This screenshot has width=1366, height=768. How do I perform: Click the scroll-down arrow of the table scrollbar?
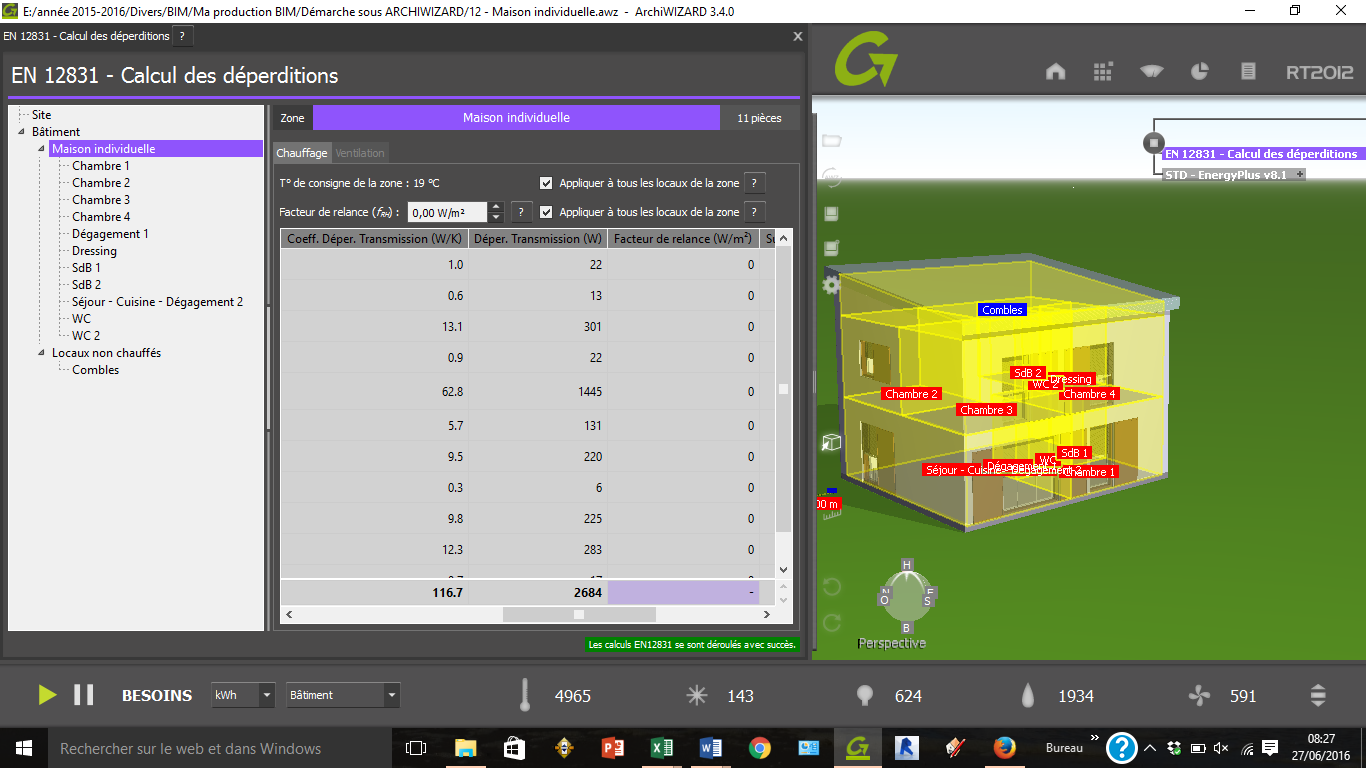(x=784, y=569)
